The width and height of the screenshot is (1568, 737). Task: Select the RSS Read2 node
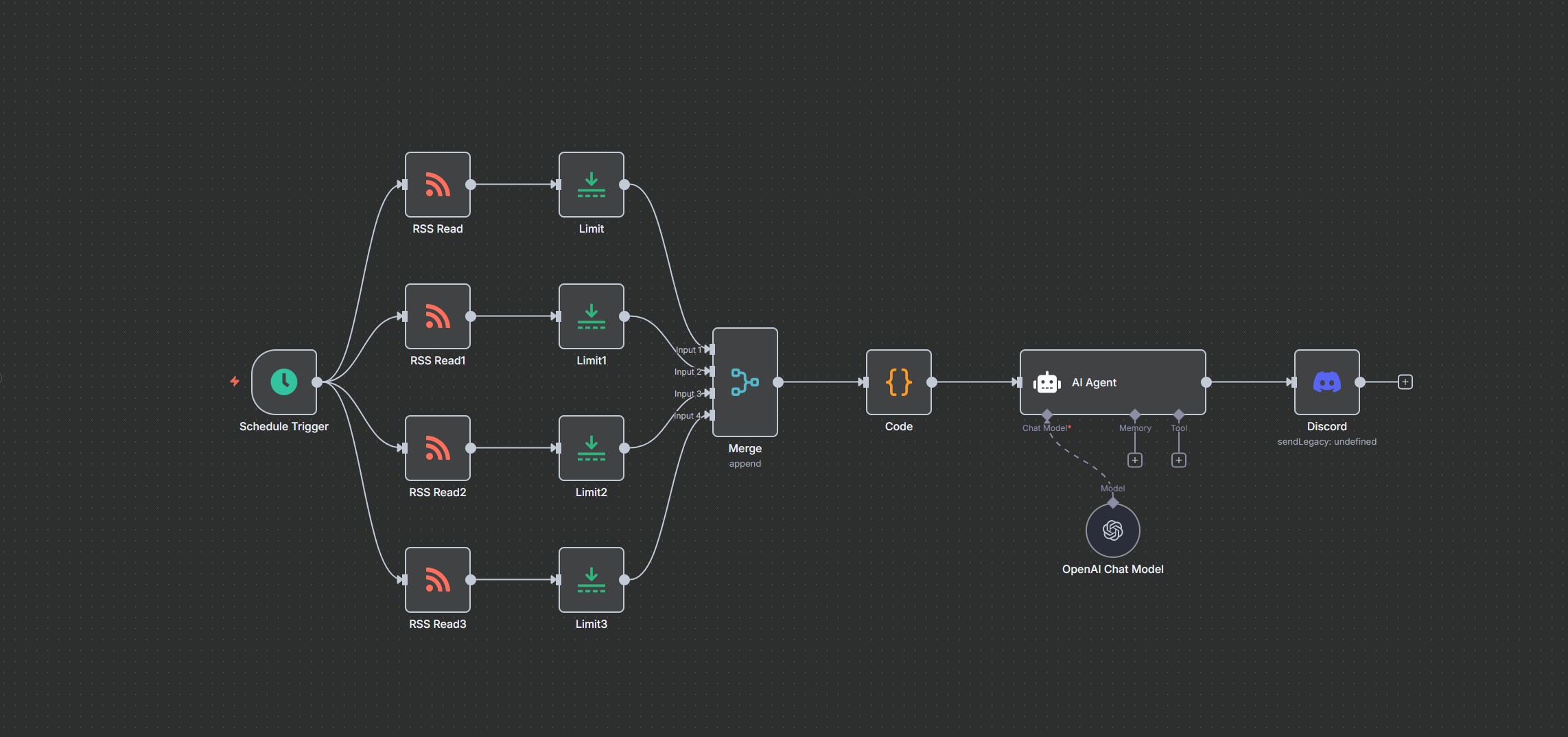point(438,448)
